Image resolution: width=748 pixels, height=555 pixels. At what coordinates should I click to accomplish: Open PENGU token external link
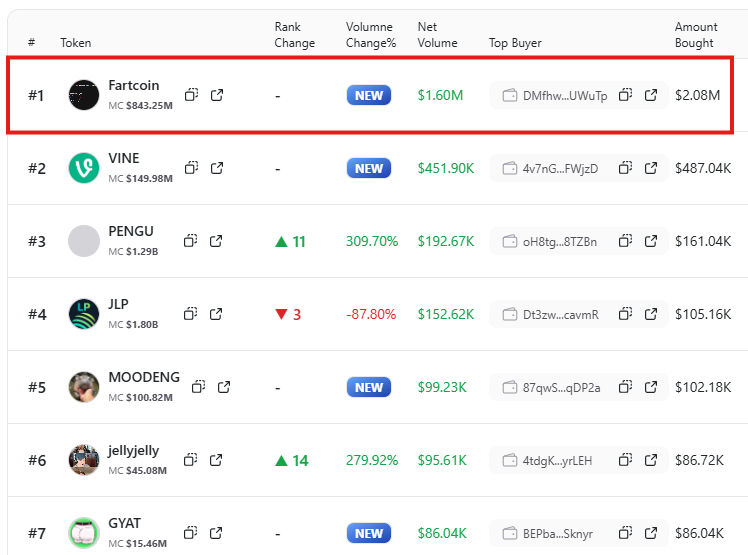tap(216, 241)
